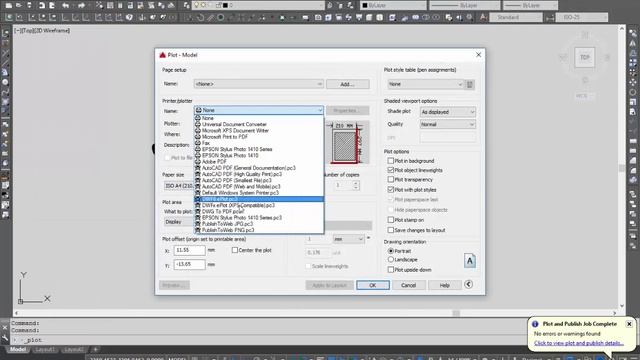Choose Universal Document Converter from printer list
Image resolution: width=640 pixels, height=360 pixels.
(234, 124)
